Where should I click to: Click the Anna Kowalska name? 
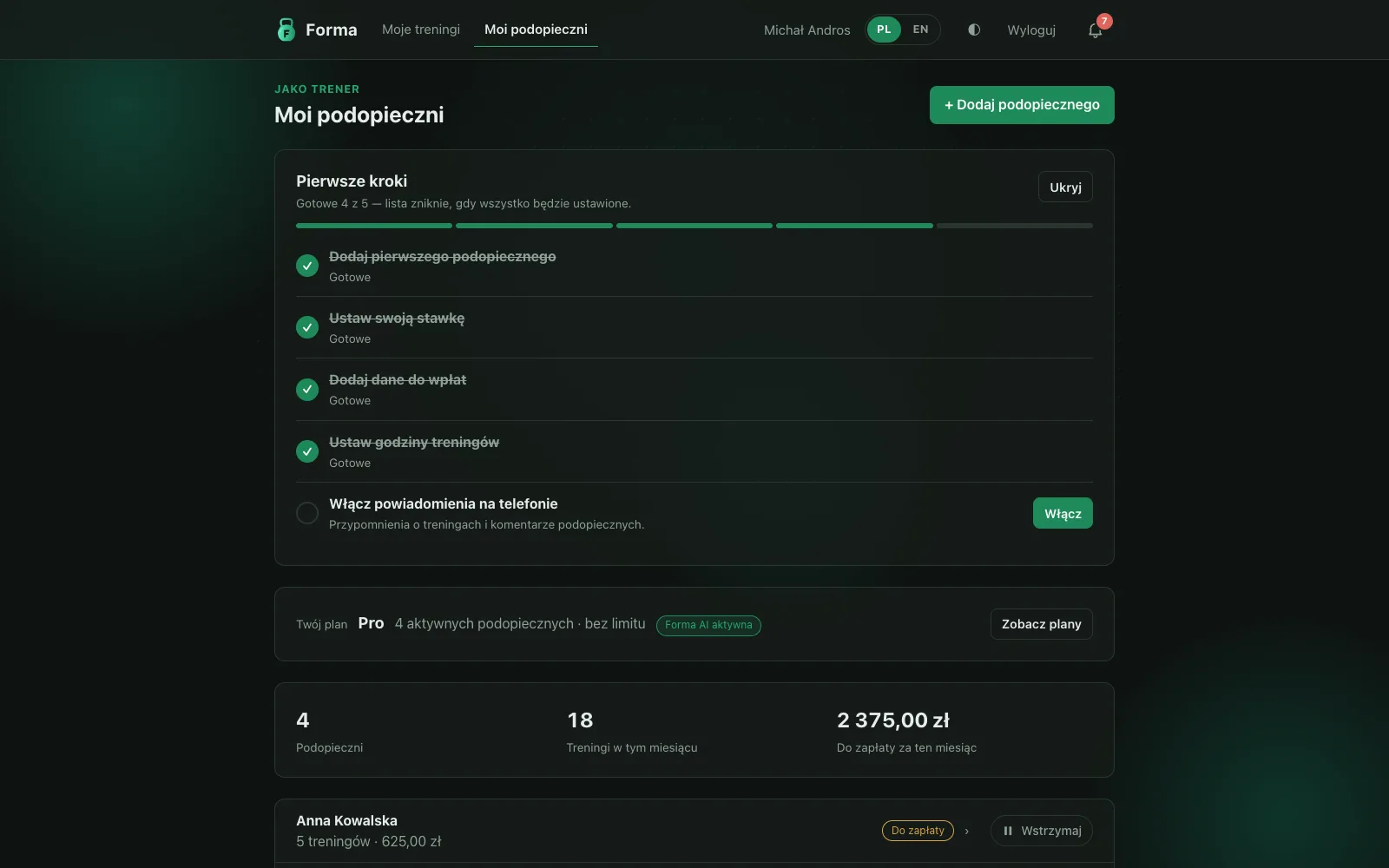pos(346,820)
